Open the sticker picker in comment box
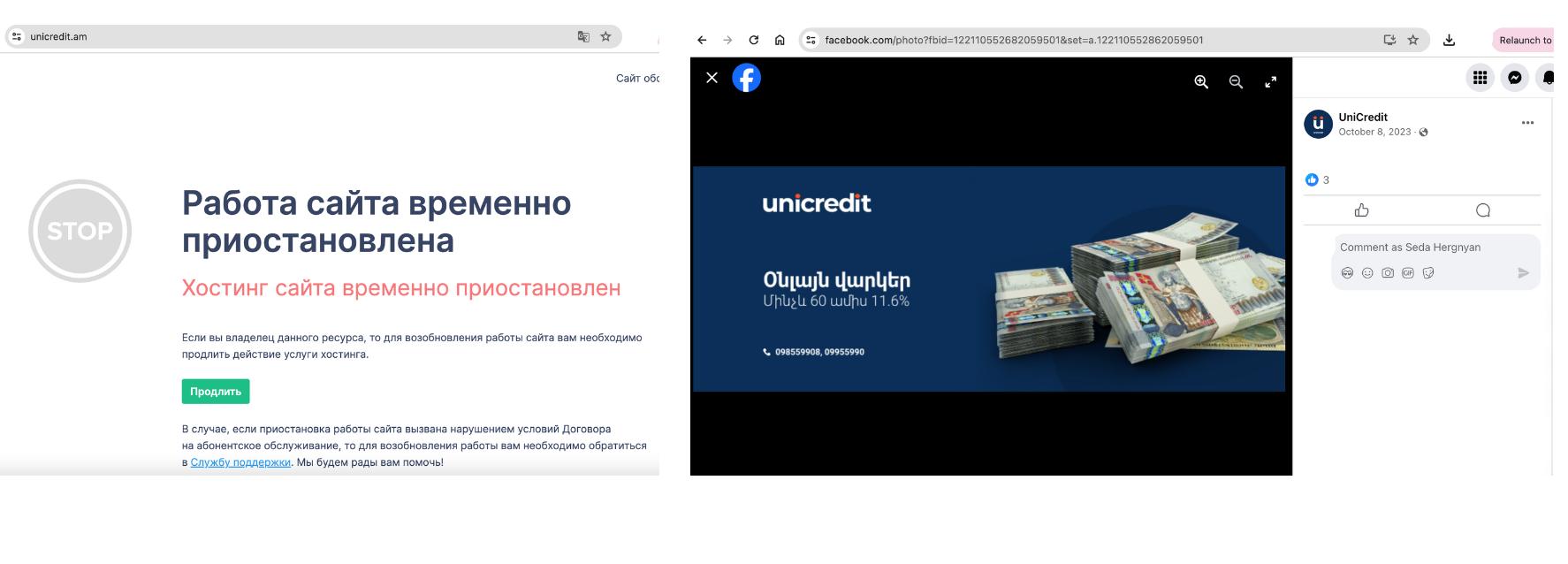Screen dimensions: 1568x564 (x=1428, y=273)
